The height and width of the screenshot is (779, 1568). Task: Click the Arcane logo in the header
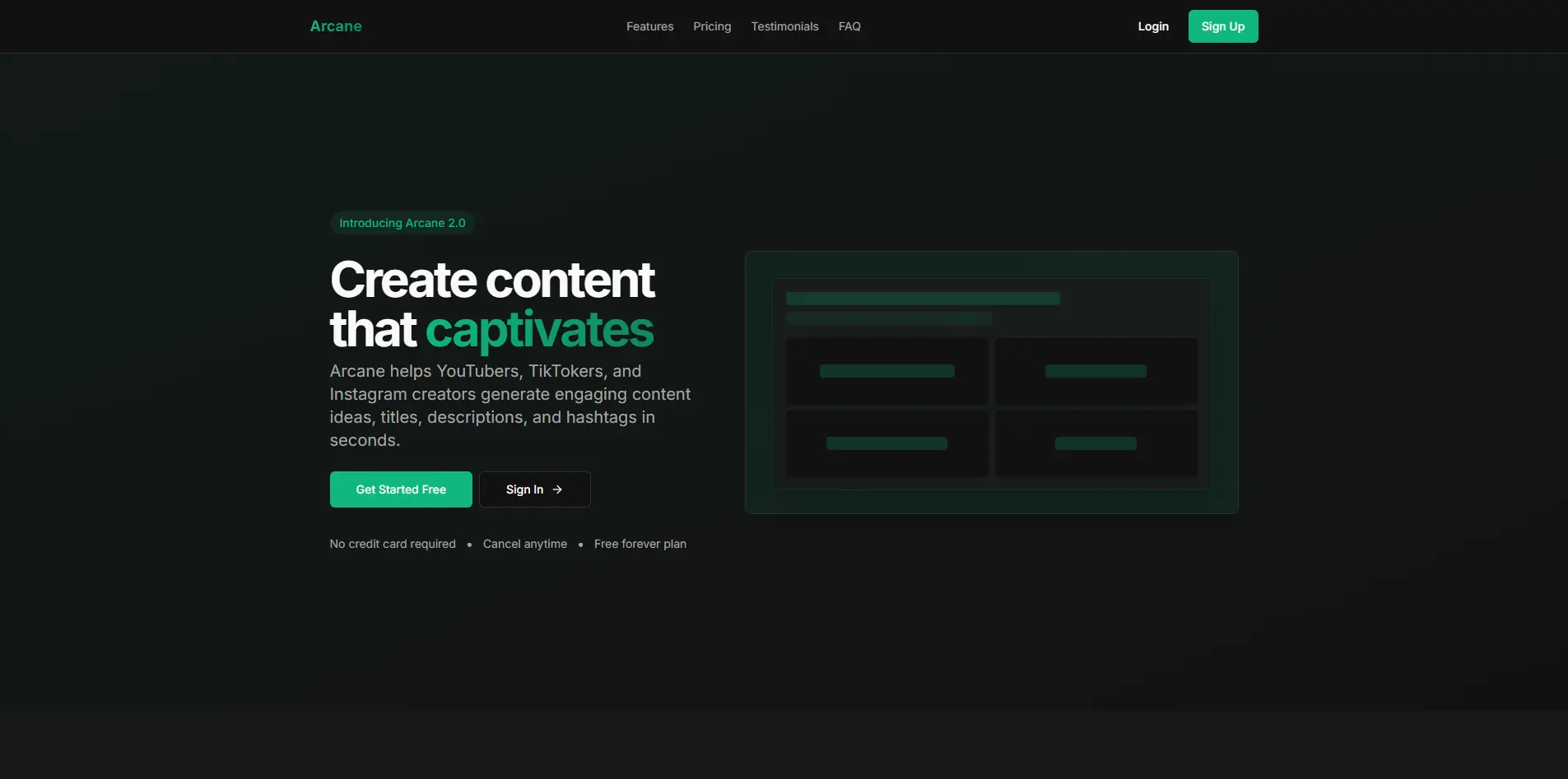(x=336, y=26)
